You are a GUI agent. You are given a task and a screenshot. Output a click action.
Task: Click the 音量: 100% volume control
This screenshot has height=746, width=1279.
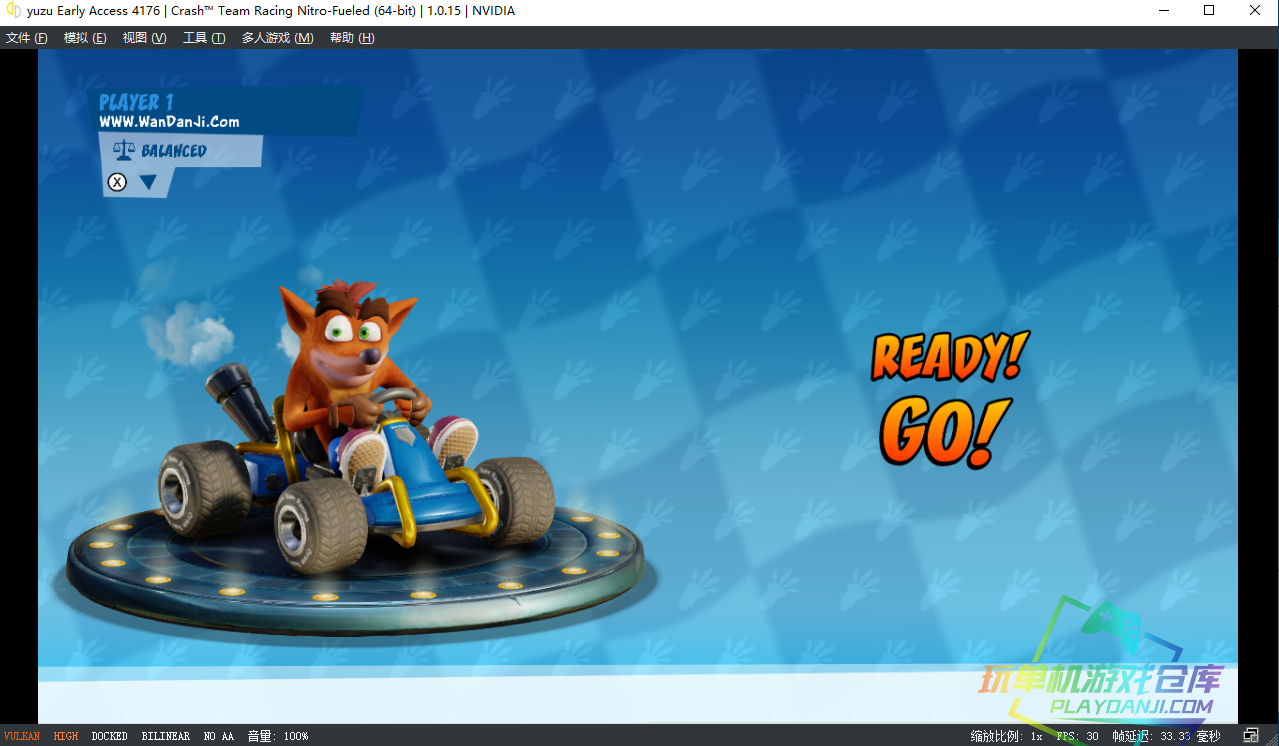(x=278, y=736)
